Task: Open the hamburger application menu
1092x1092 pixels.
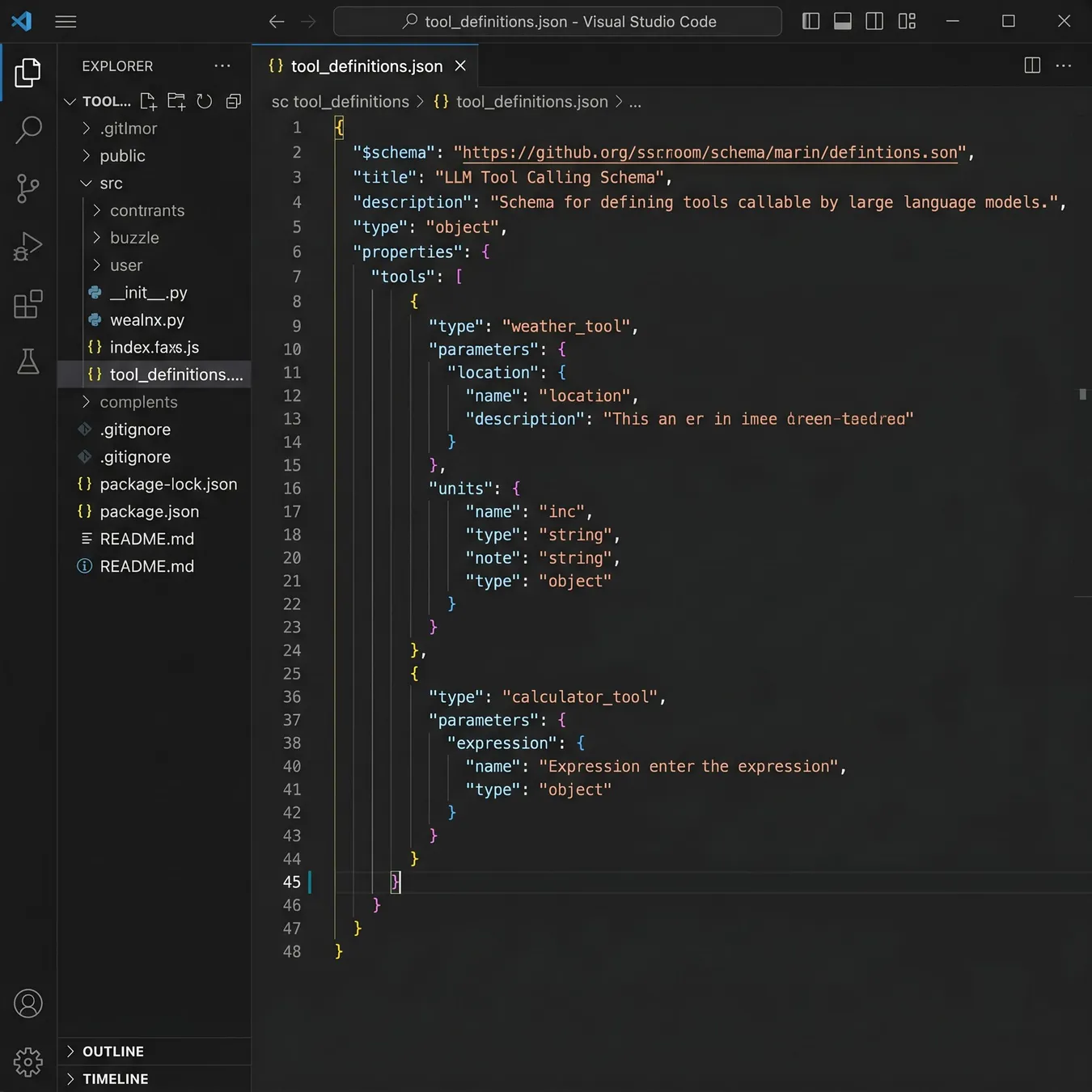Action: pos(66,22)
